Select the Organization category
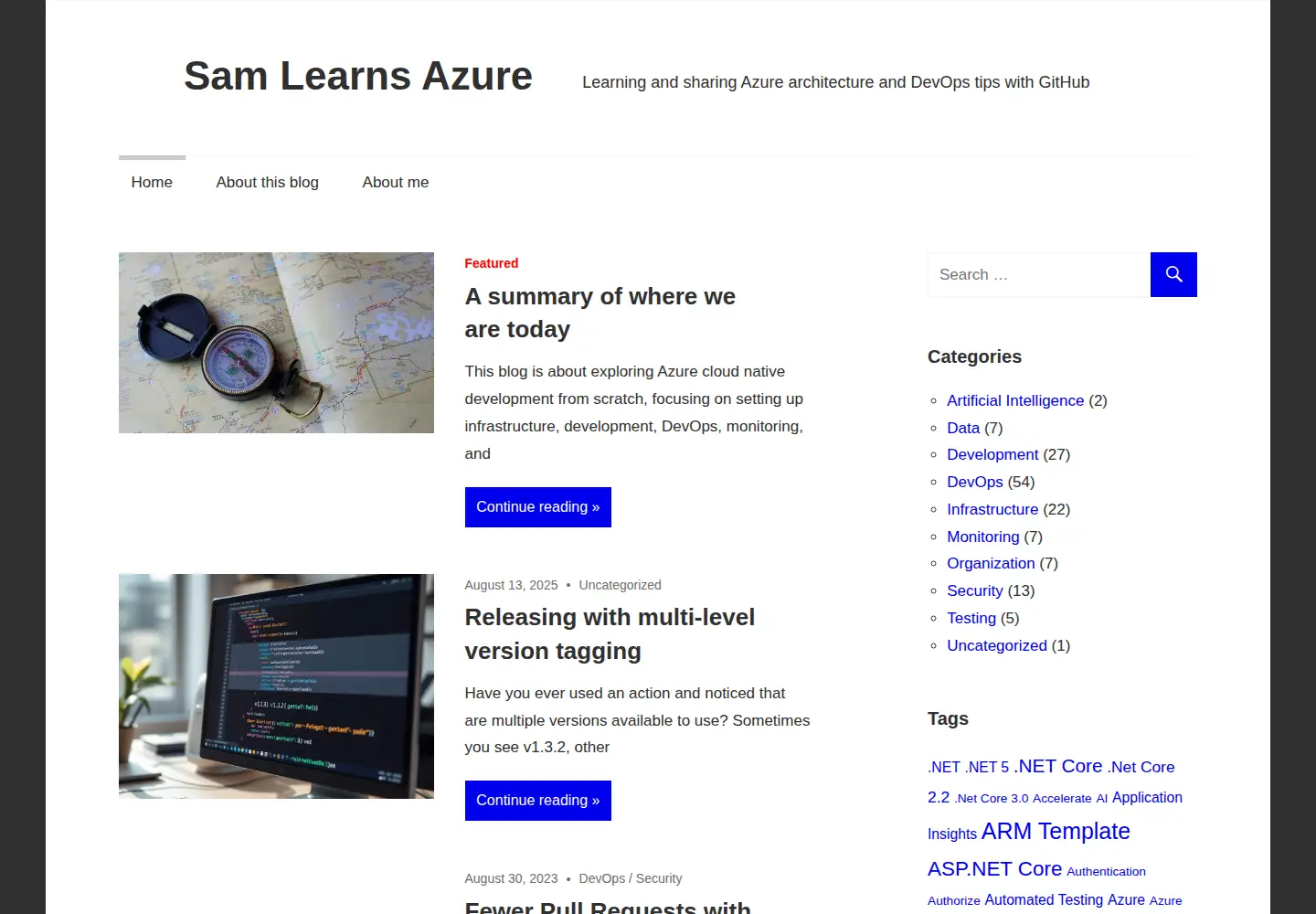Screen dimensions: 1316x914 991,563
